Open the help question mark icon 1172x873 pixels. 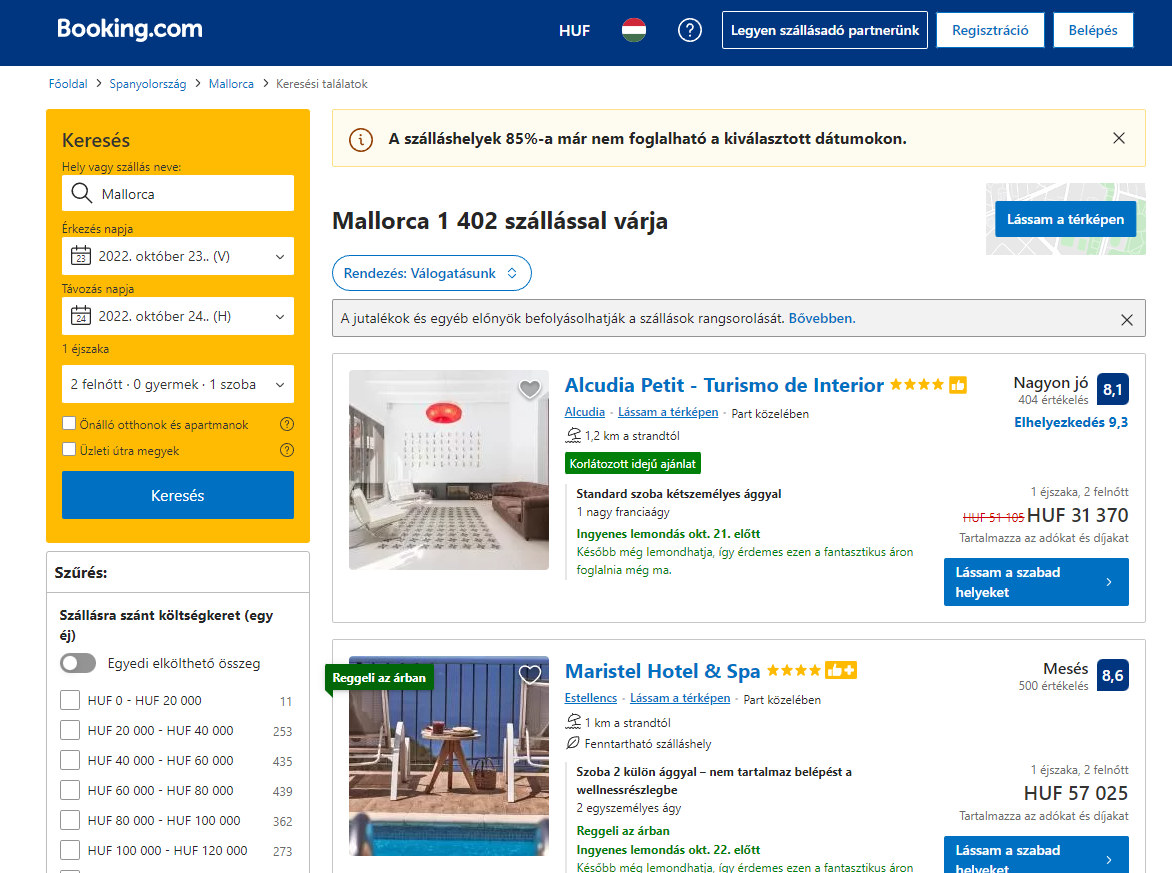[x=689, y=30]
